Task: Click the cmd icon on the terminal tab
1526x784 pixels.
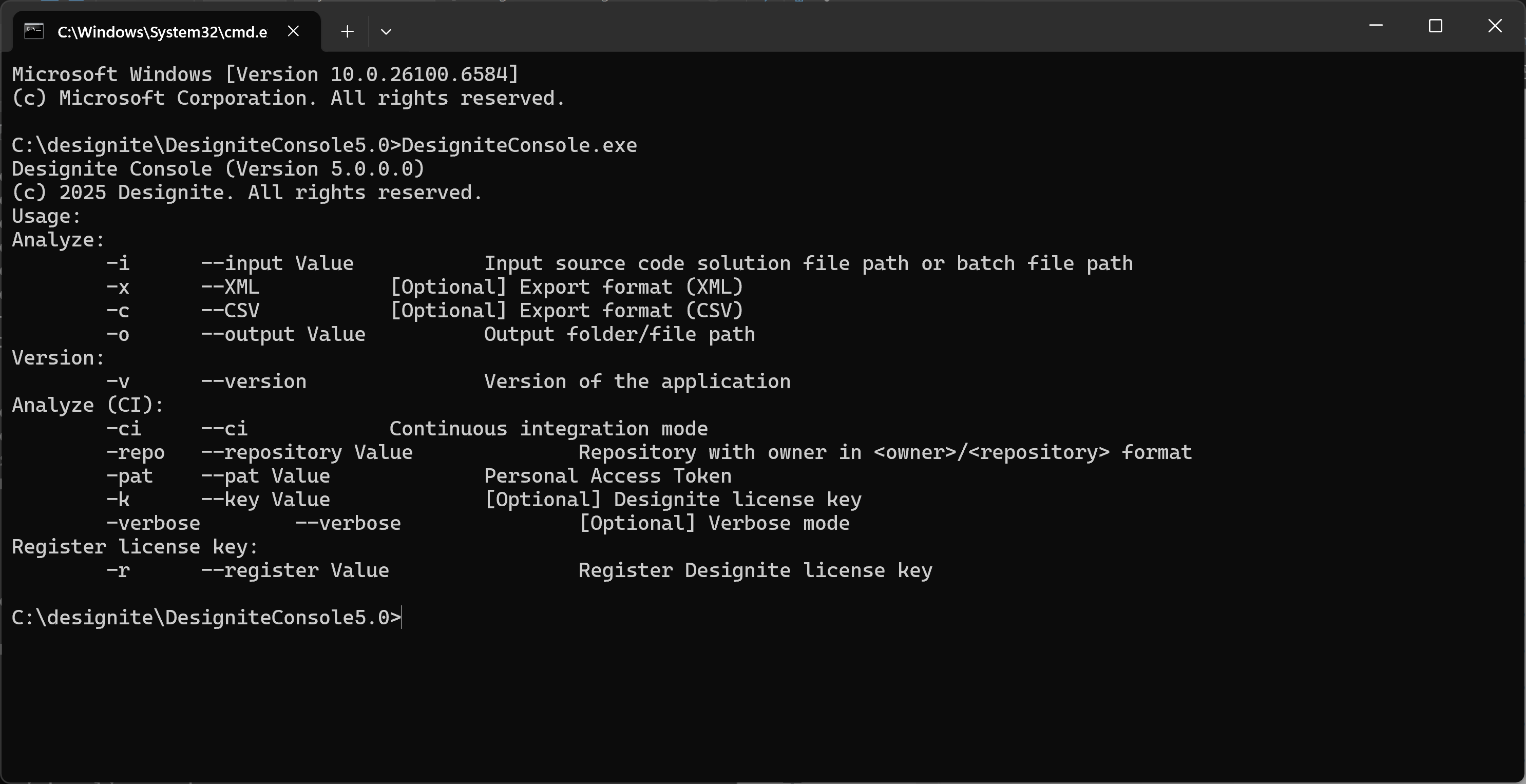Action: tap(34, 31)
